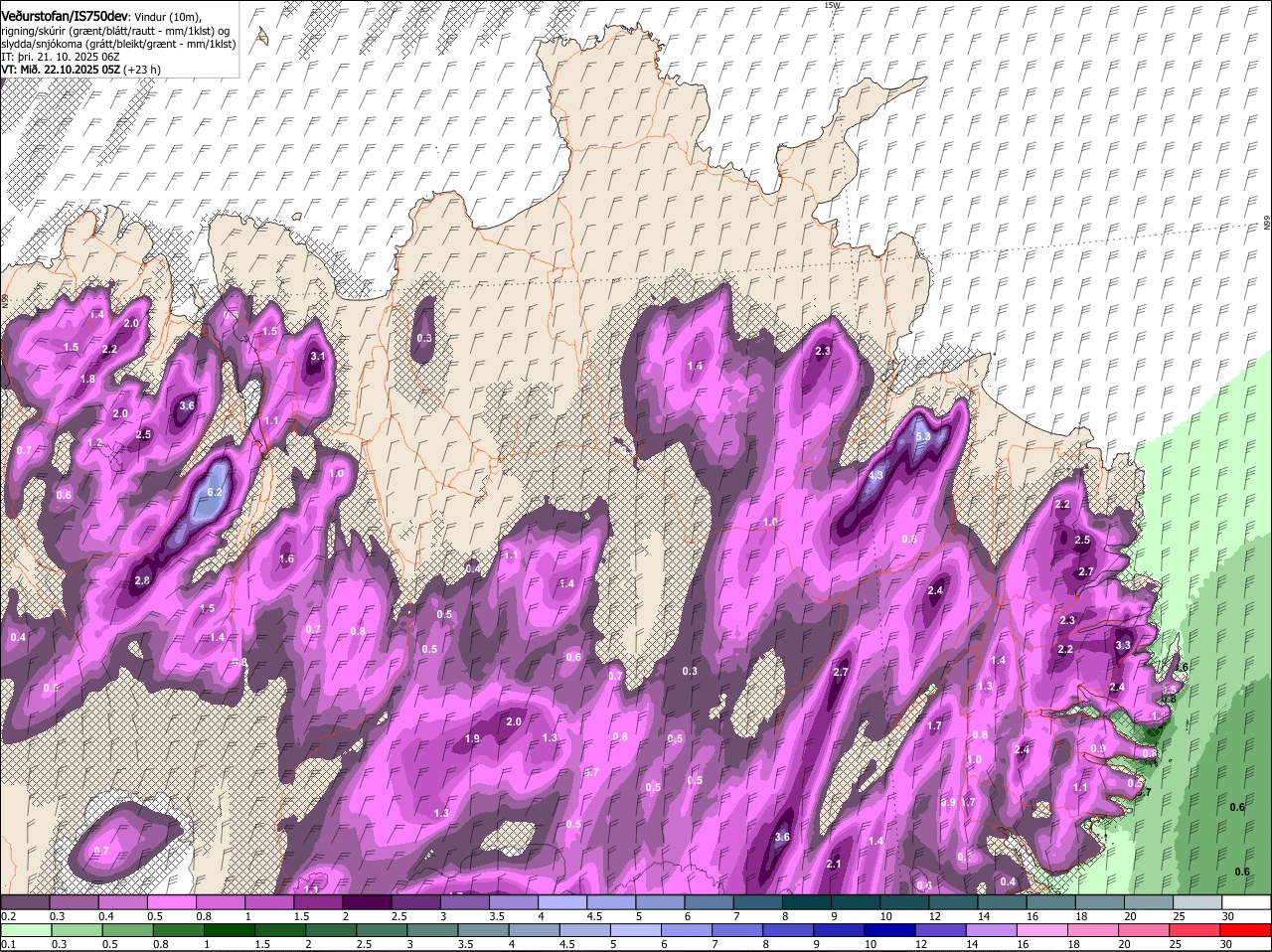Select the darkest green swatch between 1 and 1.5 in lower legend
1272x952 pixels.
pos(231,930)
